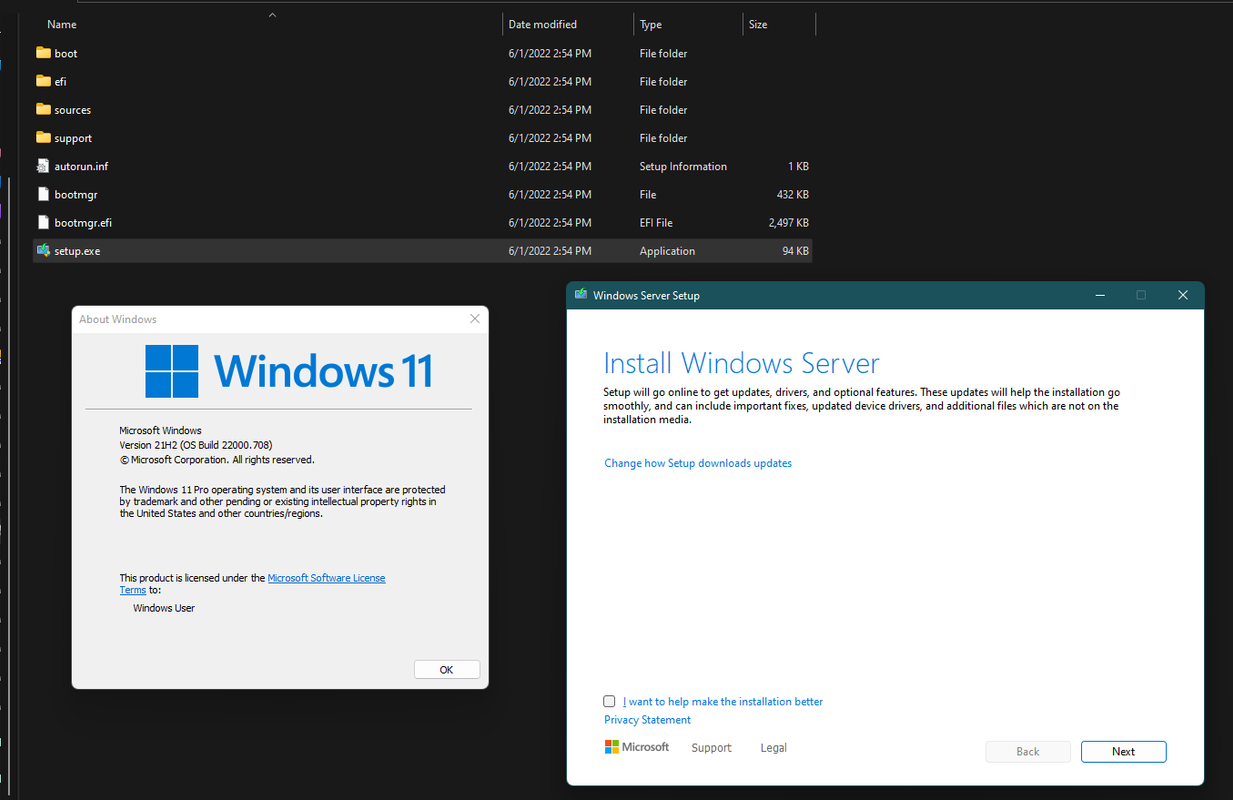Select the 'efi' folder name

[x=60, y=81]
